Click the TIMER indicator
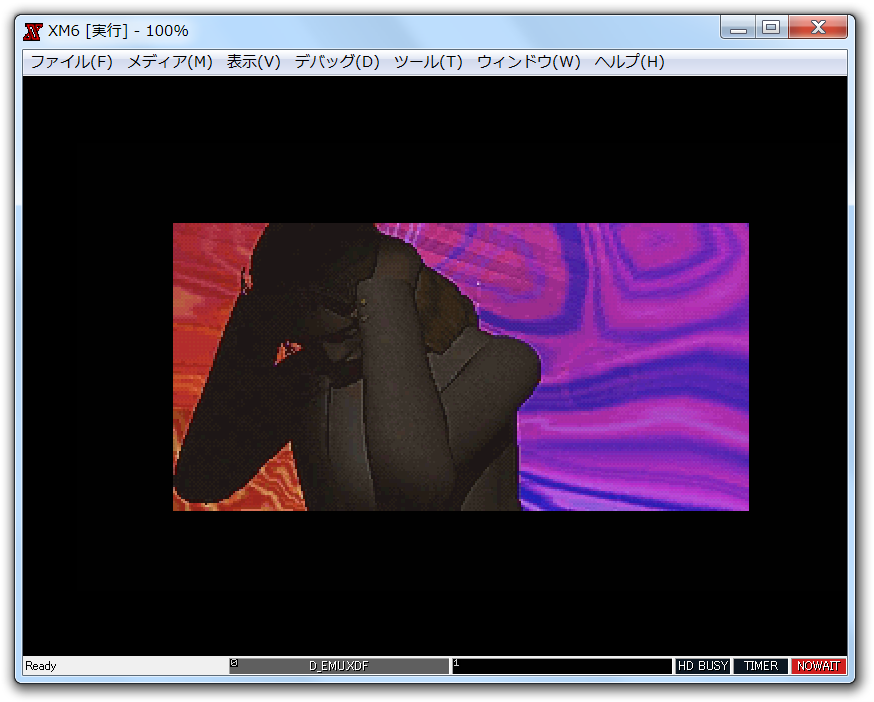The height and width of the screenshot is (702, 874). [760, 666]
